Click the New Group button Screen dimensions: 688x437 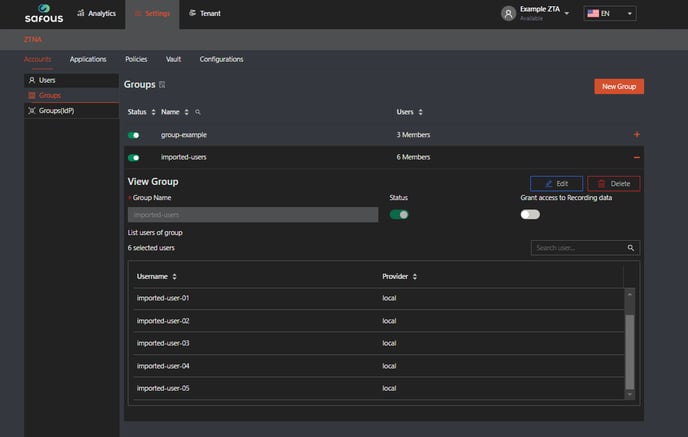618,87
